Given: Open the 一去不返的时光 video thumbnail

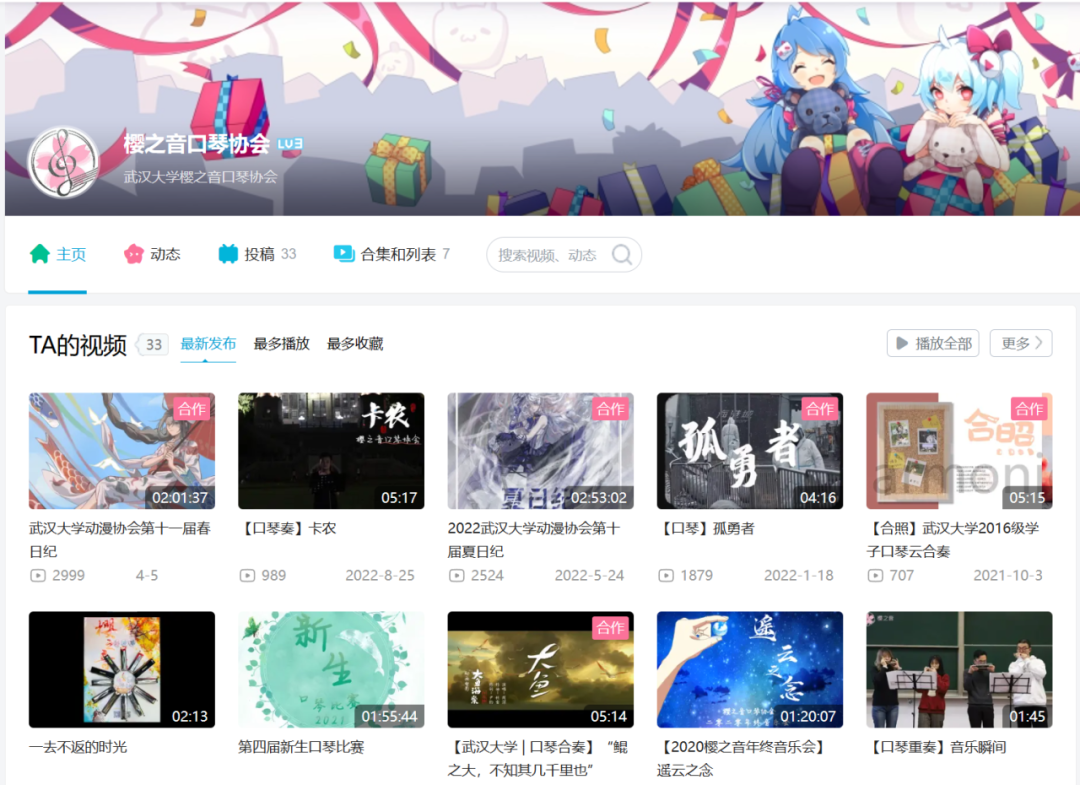Looking at the screenshot, I should pyautogui.click(x=122, y=669).
